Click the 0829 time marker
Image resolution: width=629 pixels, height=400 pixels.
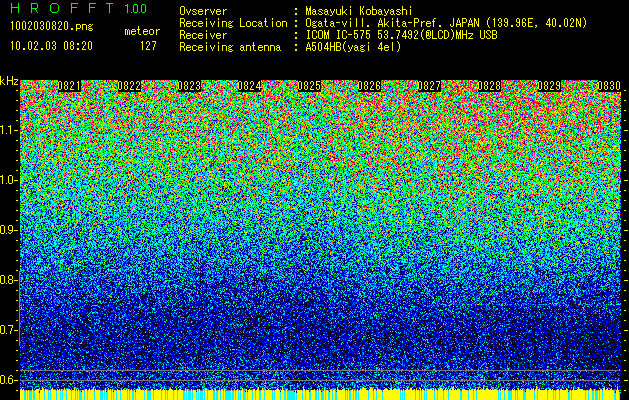coord(549,86)
